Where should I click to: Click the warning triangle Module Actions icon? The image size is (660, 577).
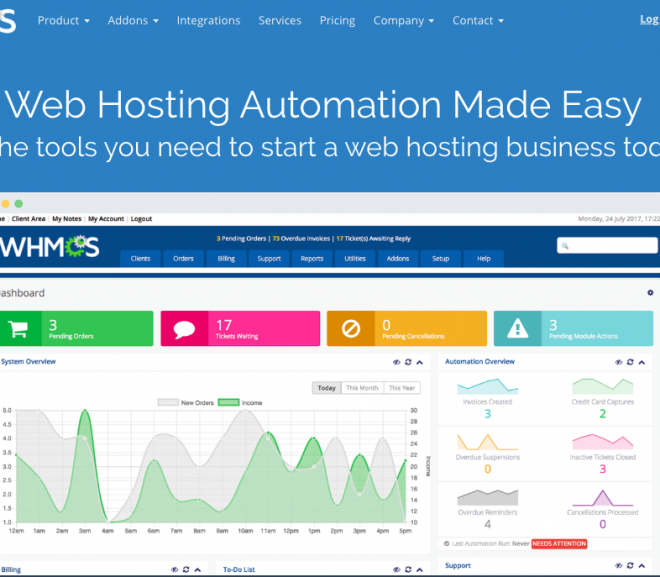pos(517,329)
